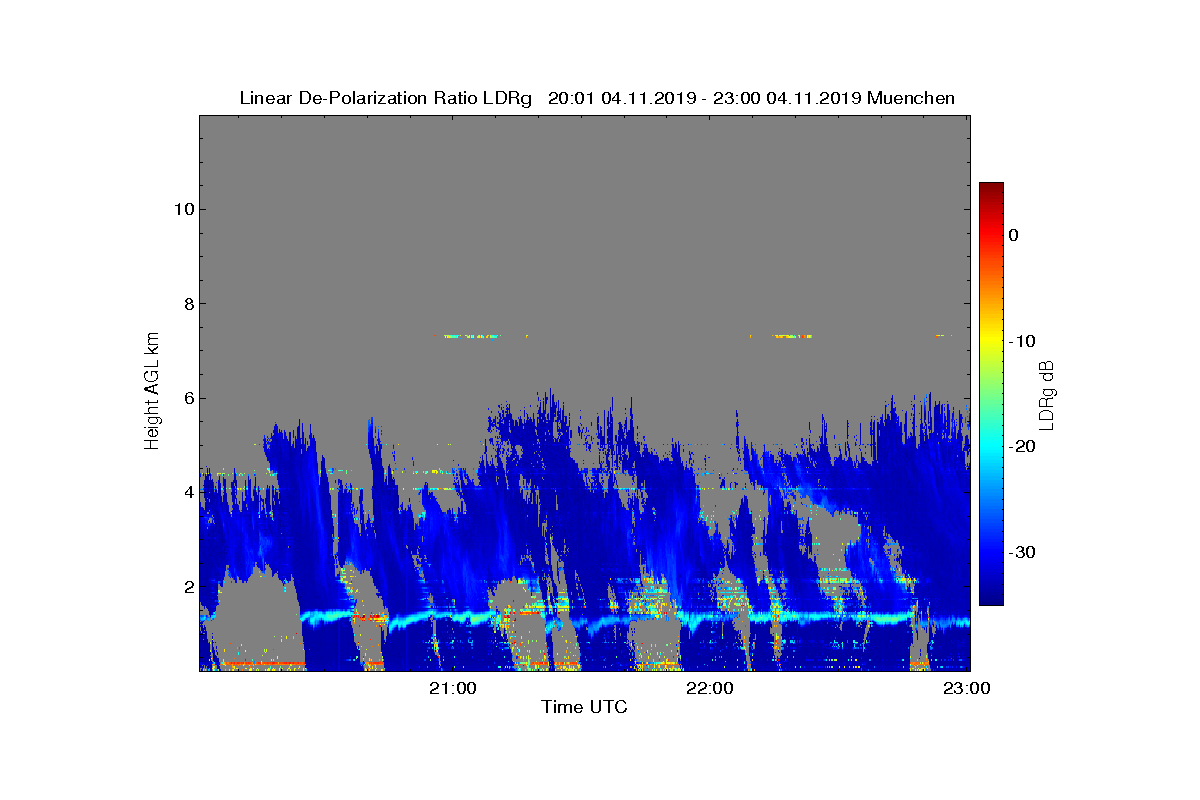The height and width of the screenshot is (800, 1200).
Task: Click the '23:00' time tick label
Action: pos(968,688)
